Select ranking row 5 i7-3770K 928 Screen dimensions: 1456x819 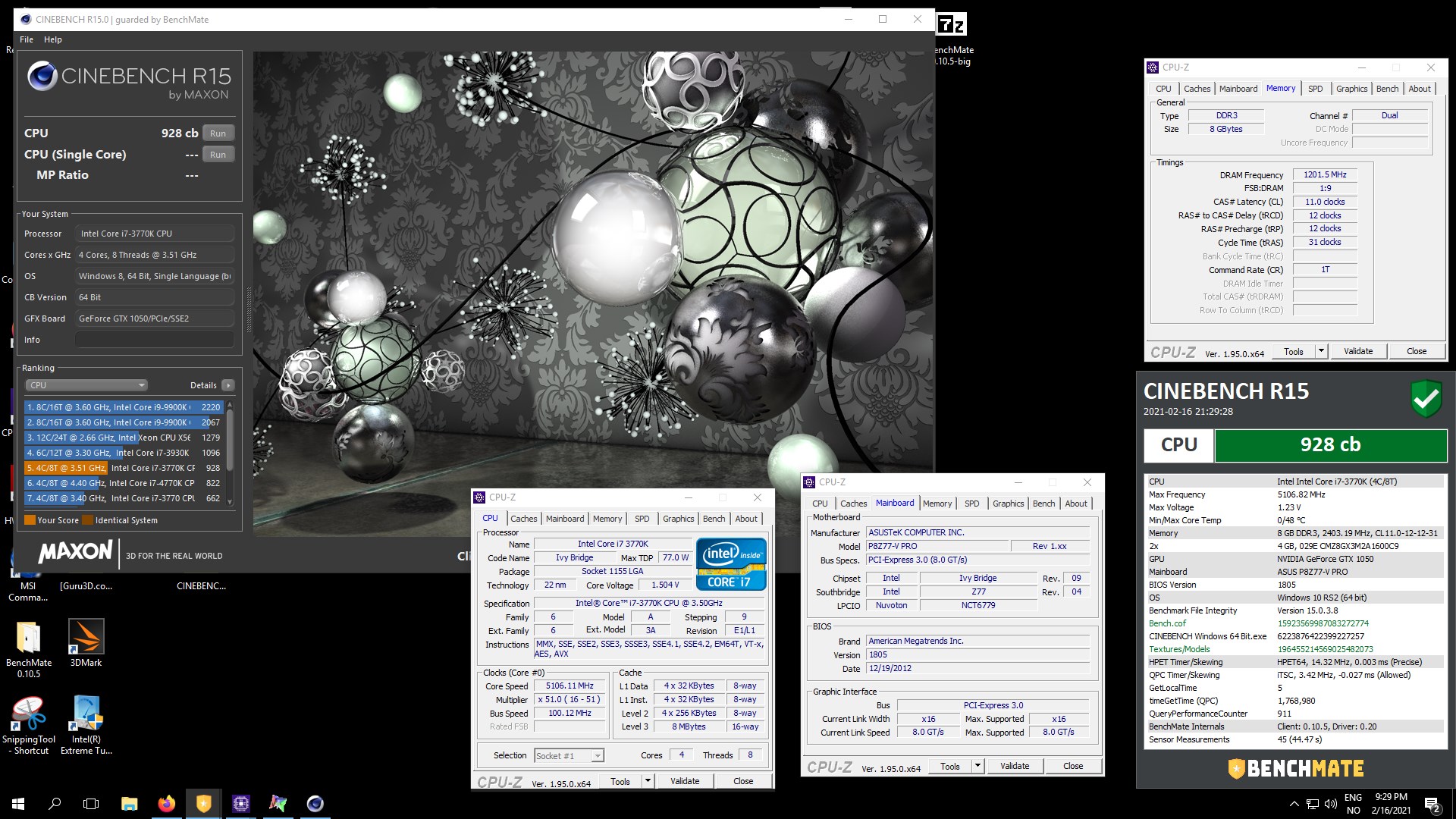[124, 468]
